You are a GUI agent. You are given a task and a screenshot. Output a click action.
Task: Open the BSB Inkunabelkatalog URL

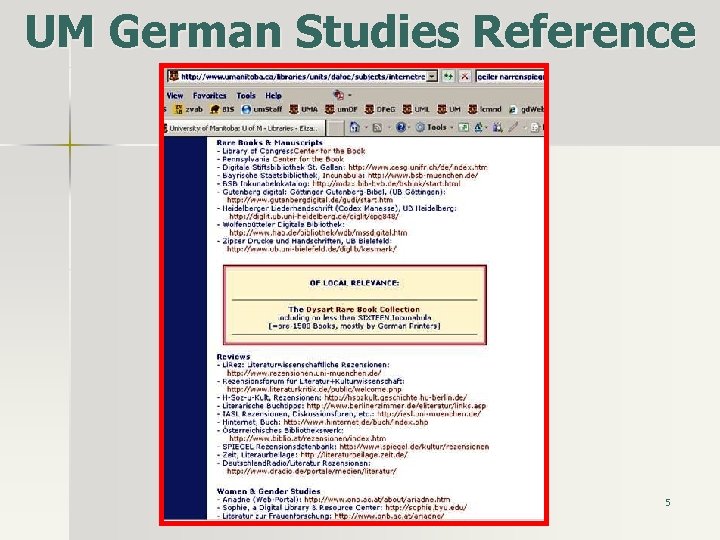click(x=386, y=183)
